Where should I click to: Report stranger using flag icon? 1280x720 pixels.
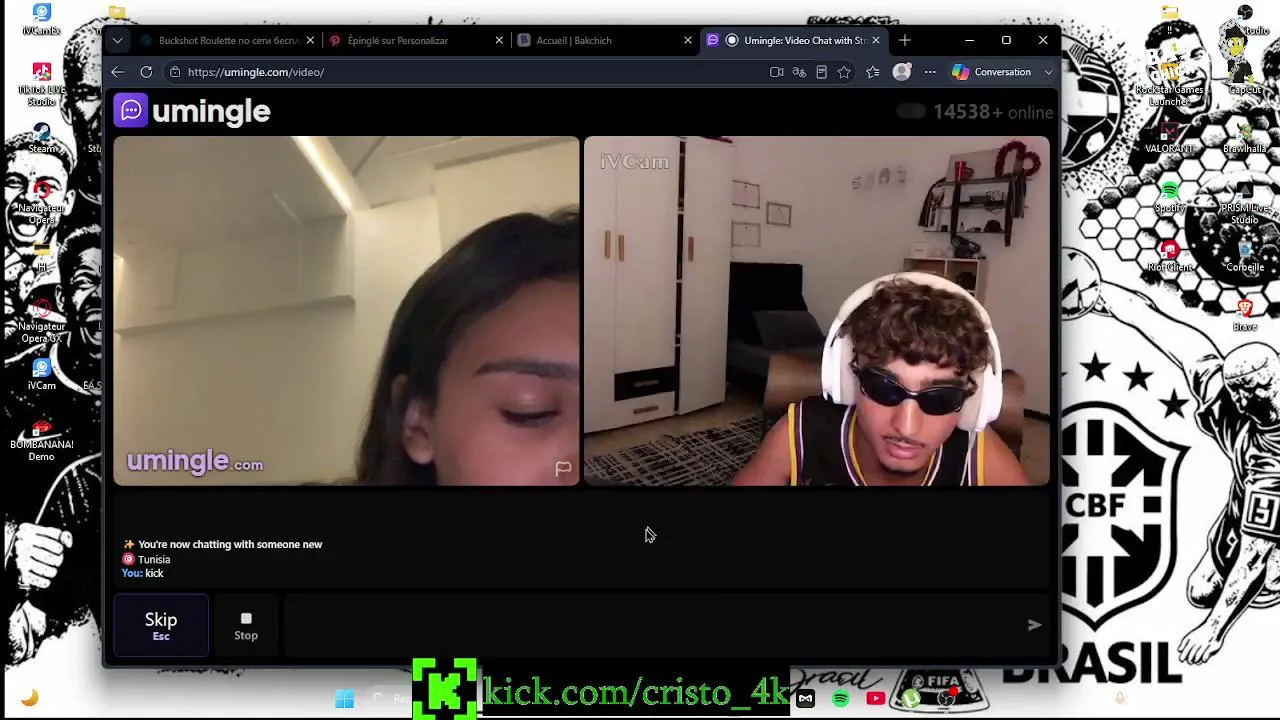point(563,468)
